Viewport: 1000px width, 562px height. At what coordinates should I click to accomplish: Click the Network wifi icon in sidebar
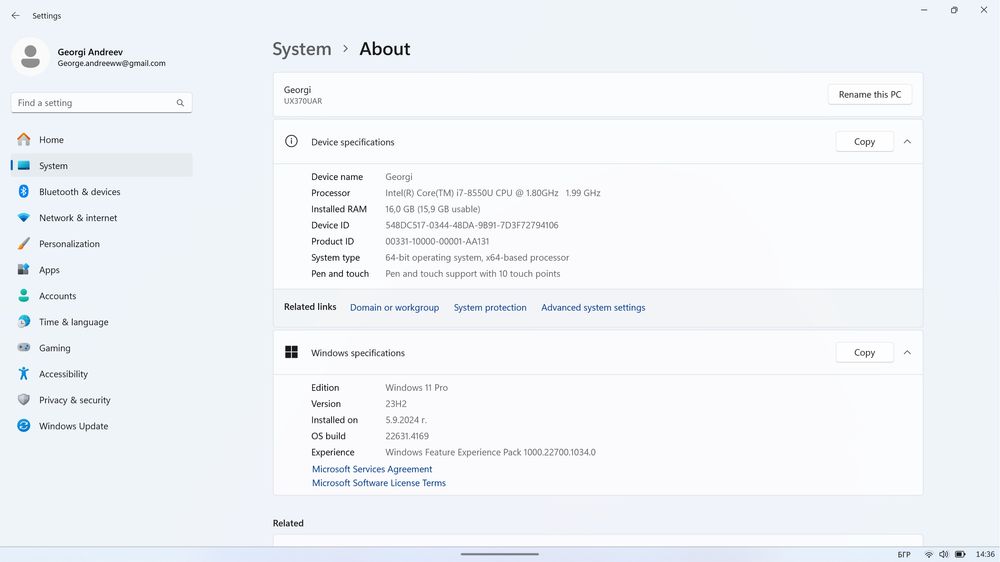(24, 218)
